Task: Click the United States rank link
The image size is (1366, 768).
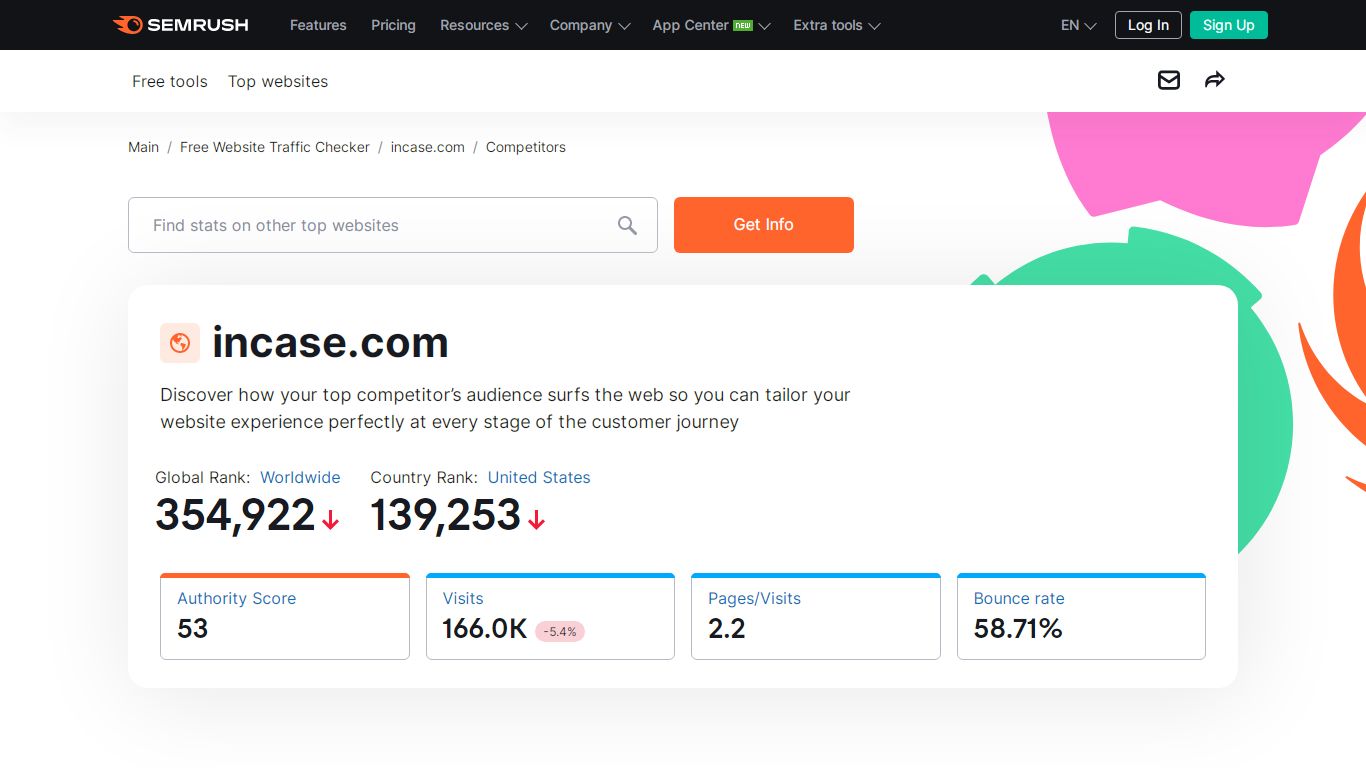Action: pyautogui.click(x=539, y=477)
